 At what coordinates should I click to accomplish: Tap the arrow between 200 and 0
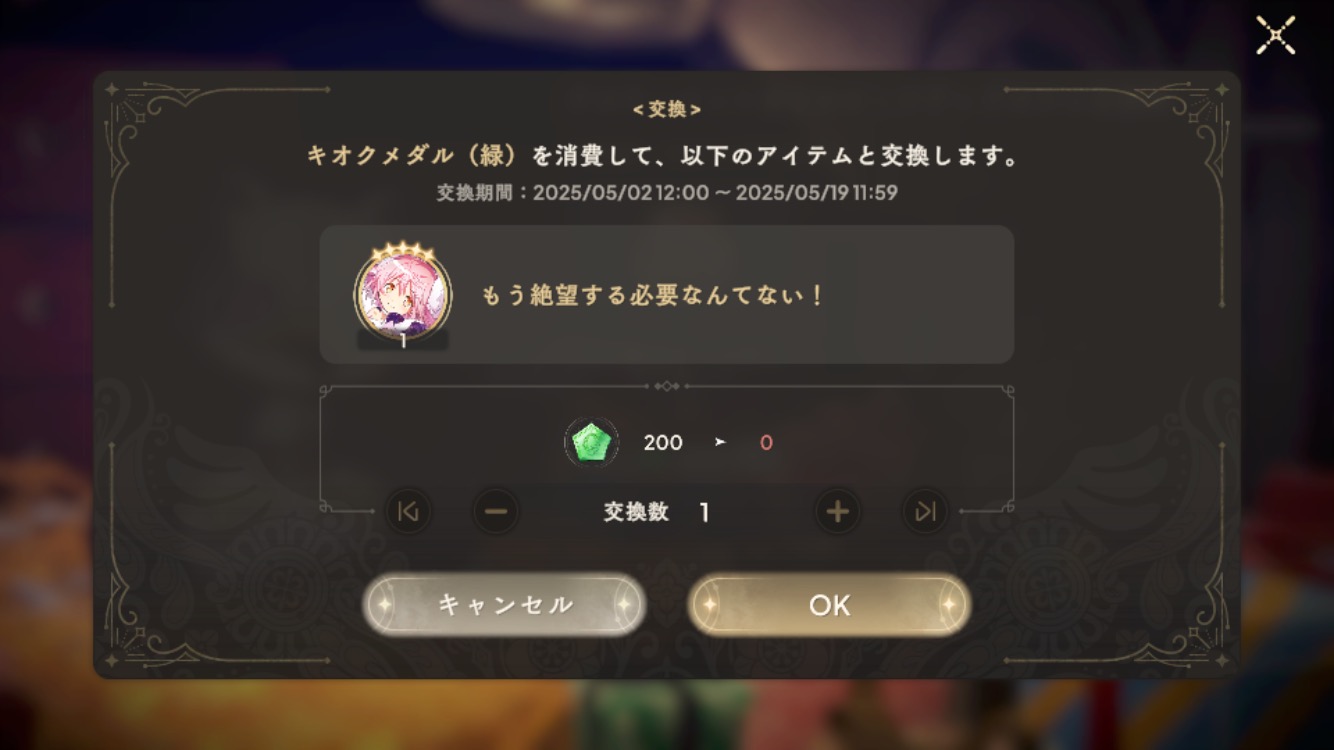720,443
